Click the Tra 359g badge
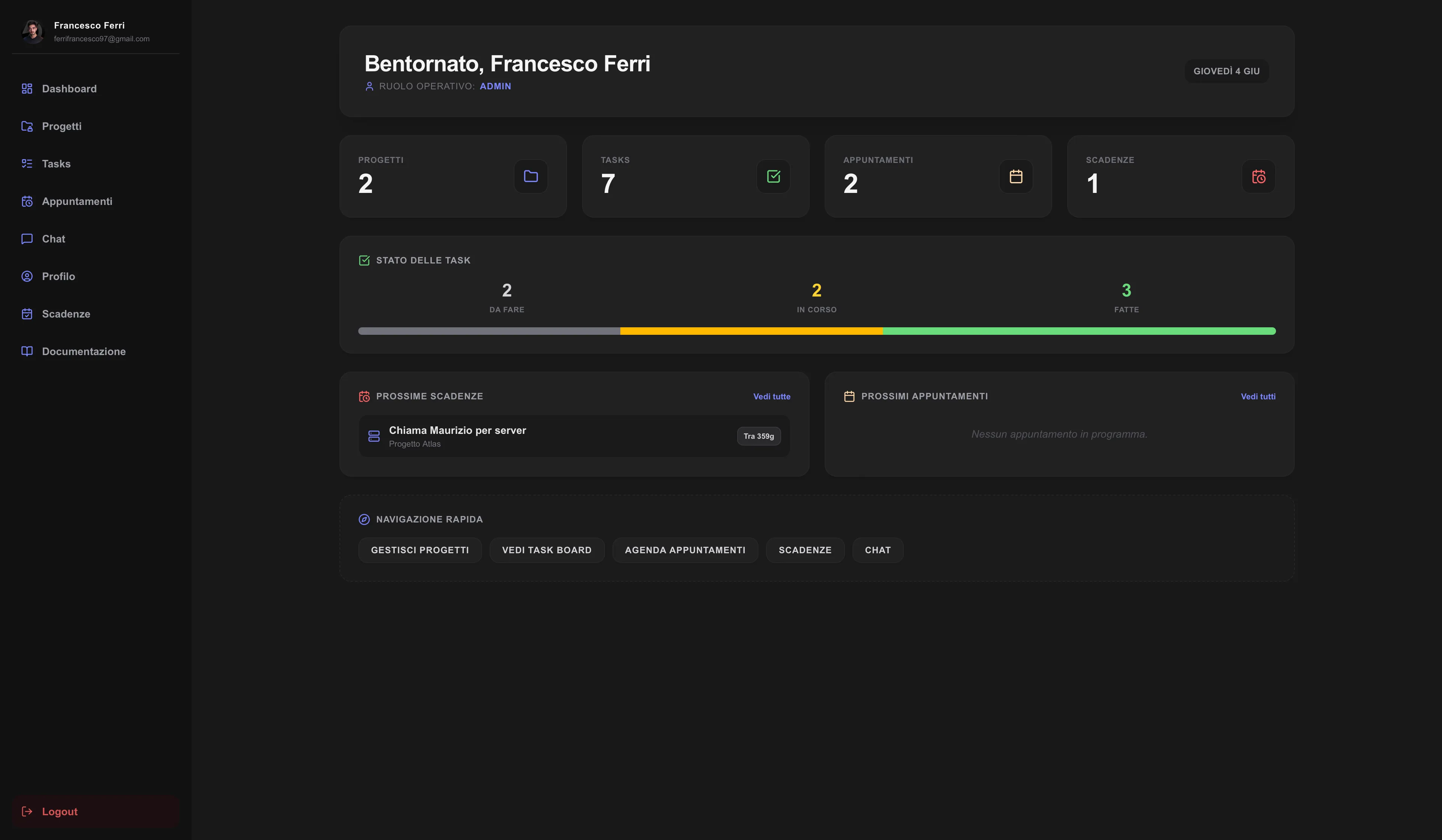1442x840 pixels. pyautogui.click(x=759, y=436)
